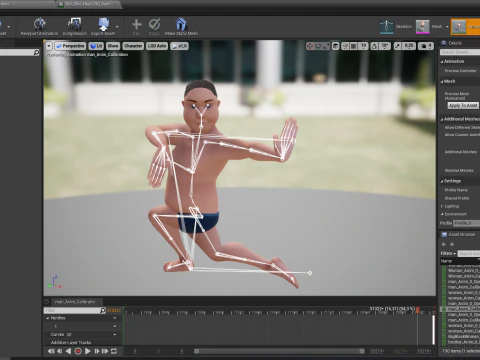The height and width of the screenshot is (360, 480).
Task: Click the Search Details input field
Action: tap(460, 52)
